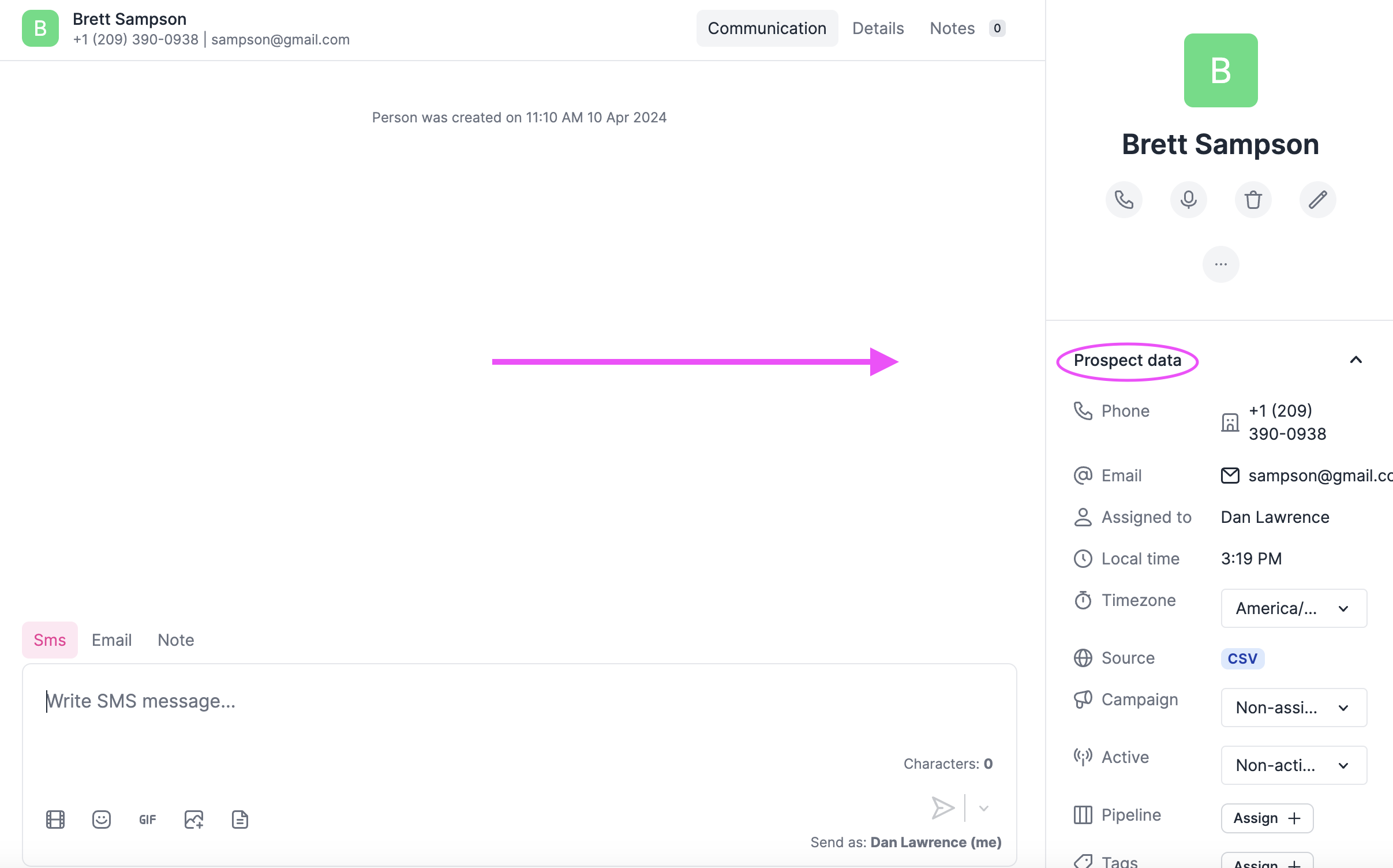Assign a Pipeline to Brett Sampson

1267,818
